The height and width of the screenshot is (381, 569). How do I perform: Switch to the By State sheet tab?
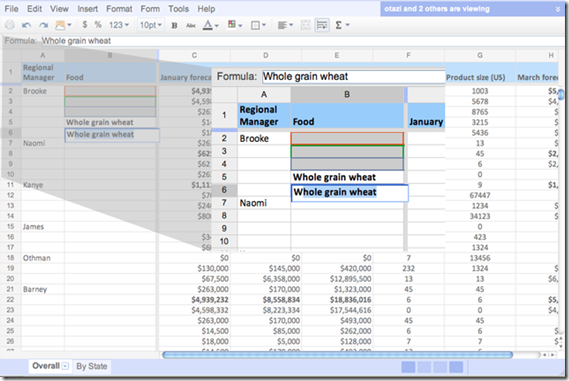click(x=92, y=366)
